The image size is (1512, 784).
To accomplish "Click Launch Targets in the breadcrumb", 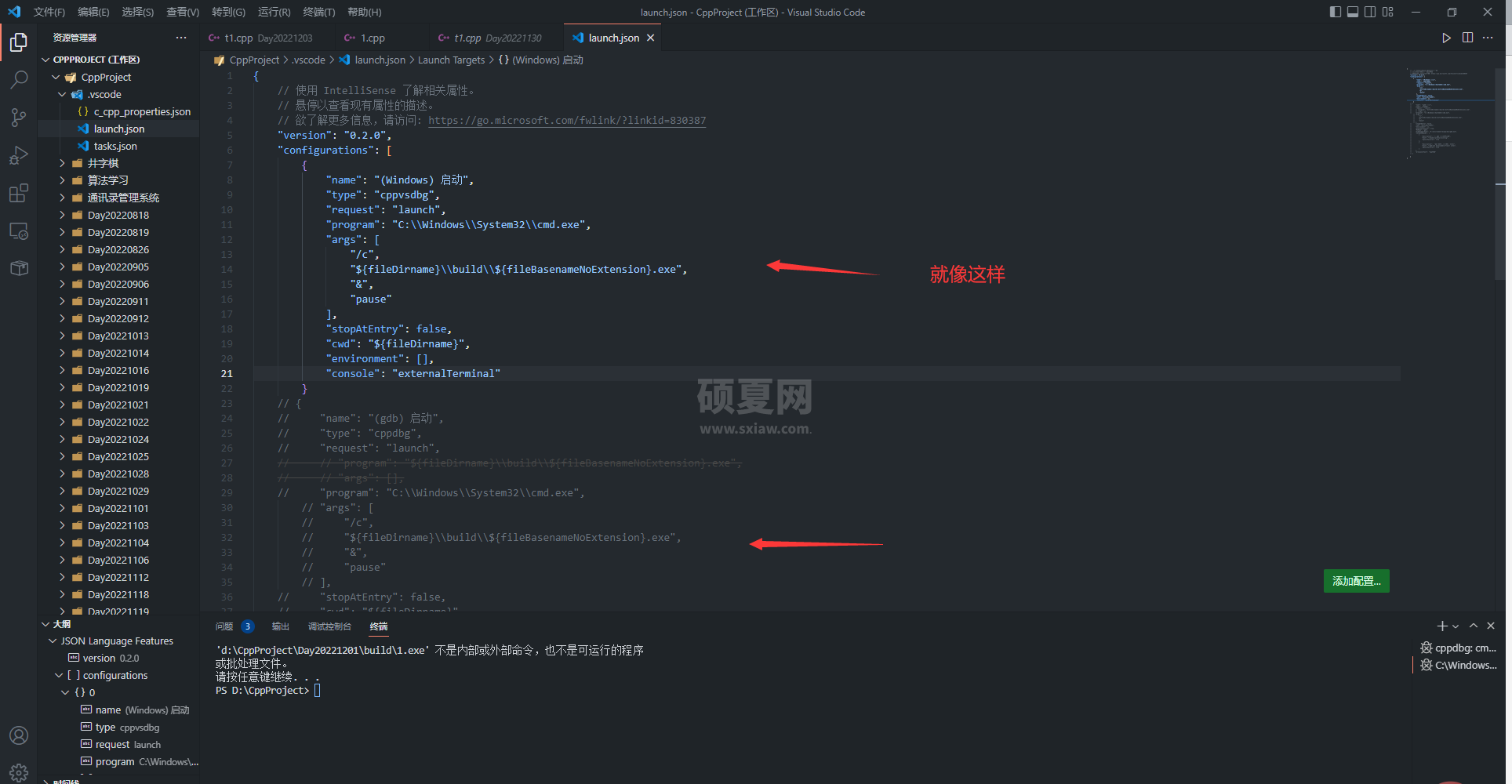I will pos(451,60).
